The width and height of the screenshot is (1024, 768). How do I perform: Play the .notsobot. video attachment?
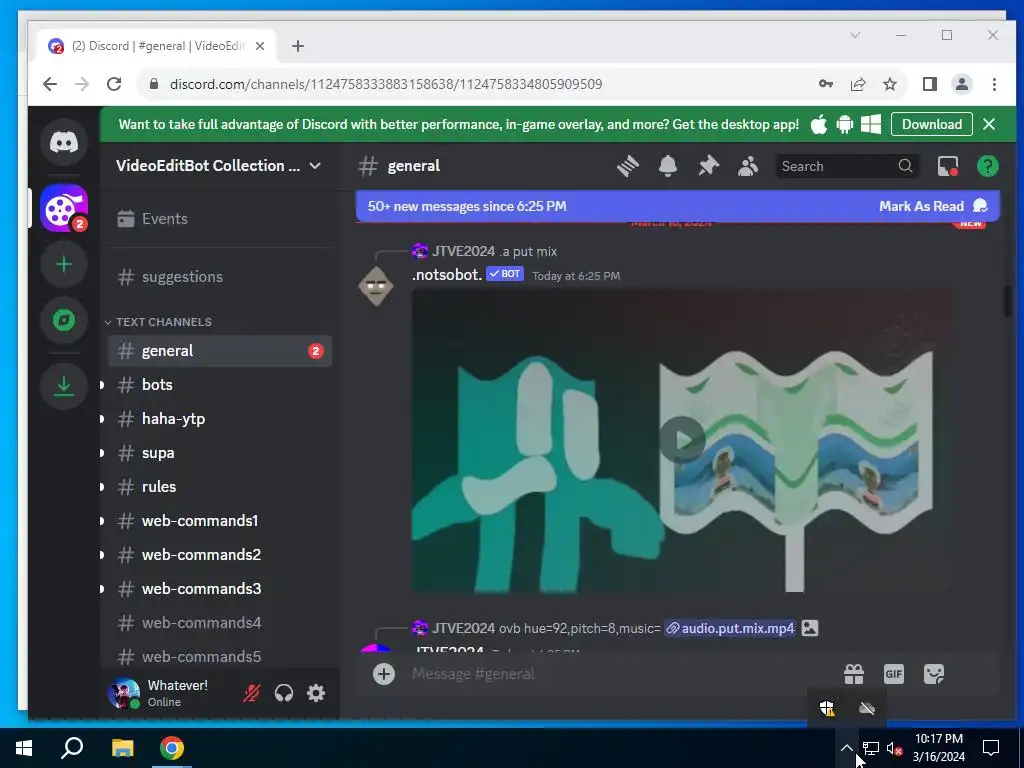tap(682, 440)
